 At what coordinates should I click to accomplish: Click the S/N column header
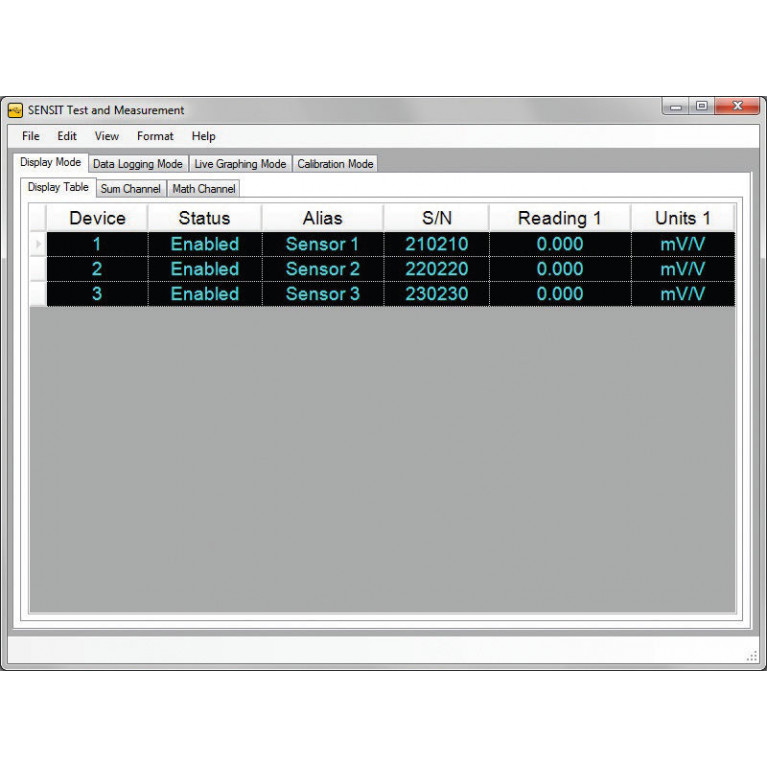436,218
